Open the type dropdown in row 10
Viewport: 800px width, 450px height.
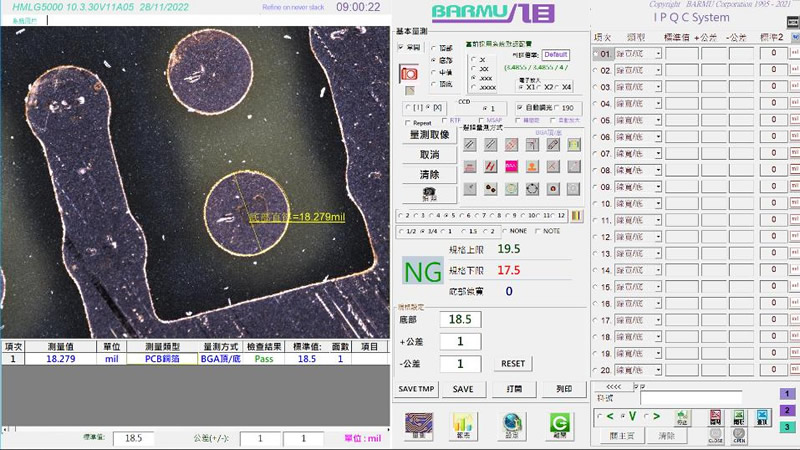658,203
